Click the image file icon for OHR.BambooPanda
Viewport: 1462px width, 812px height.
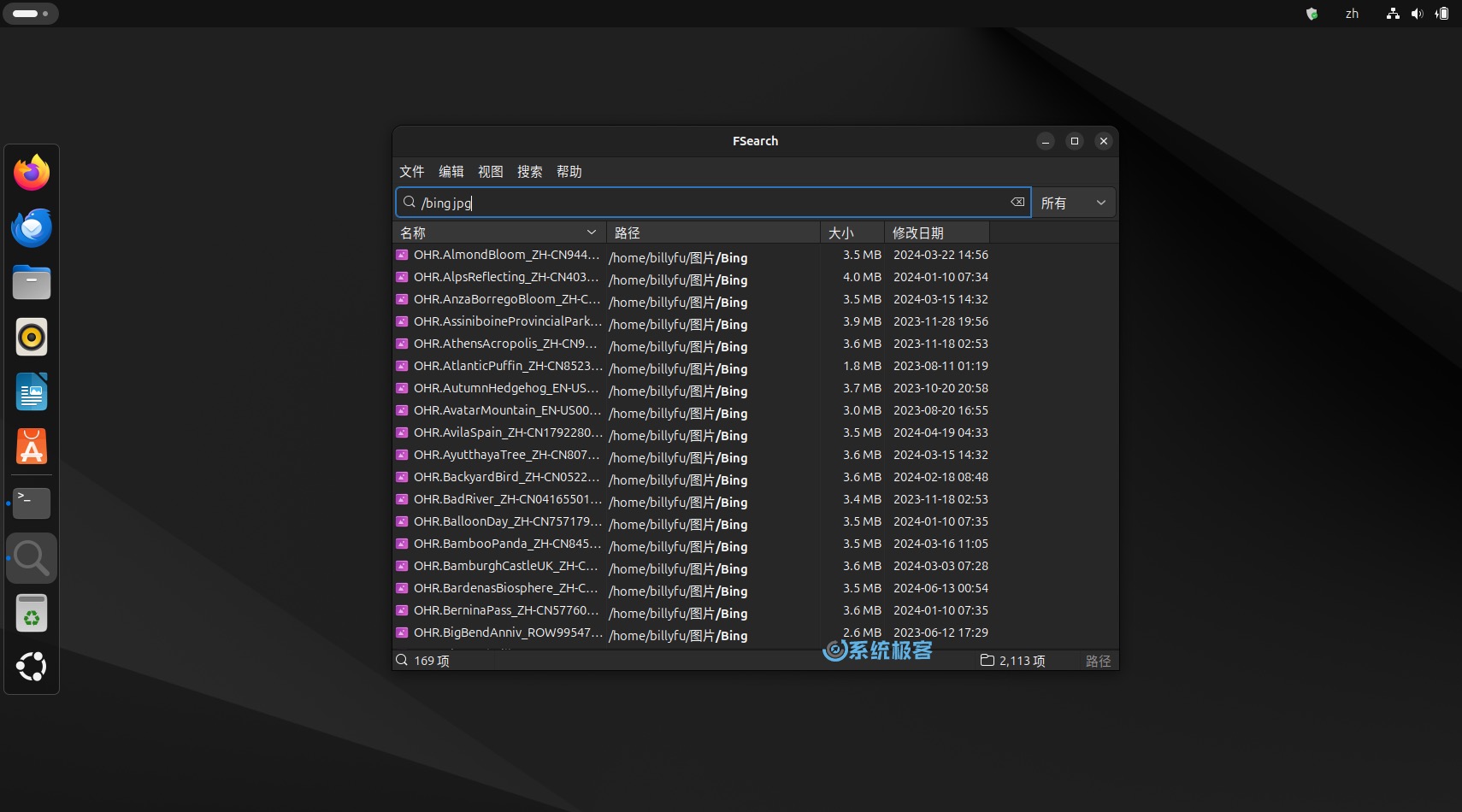click(x=402, y=544)
